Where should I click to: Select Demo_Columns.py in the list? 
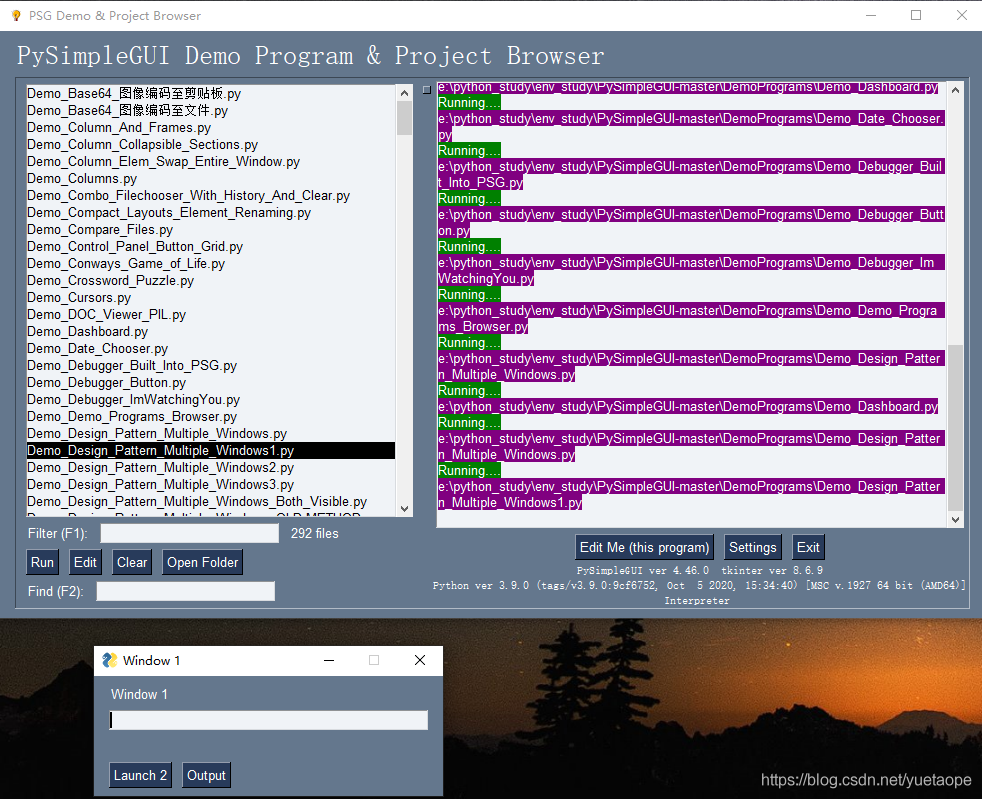[211, 178]
